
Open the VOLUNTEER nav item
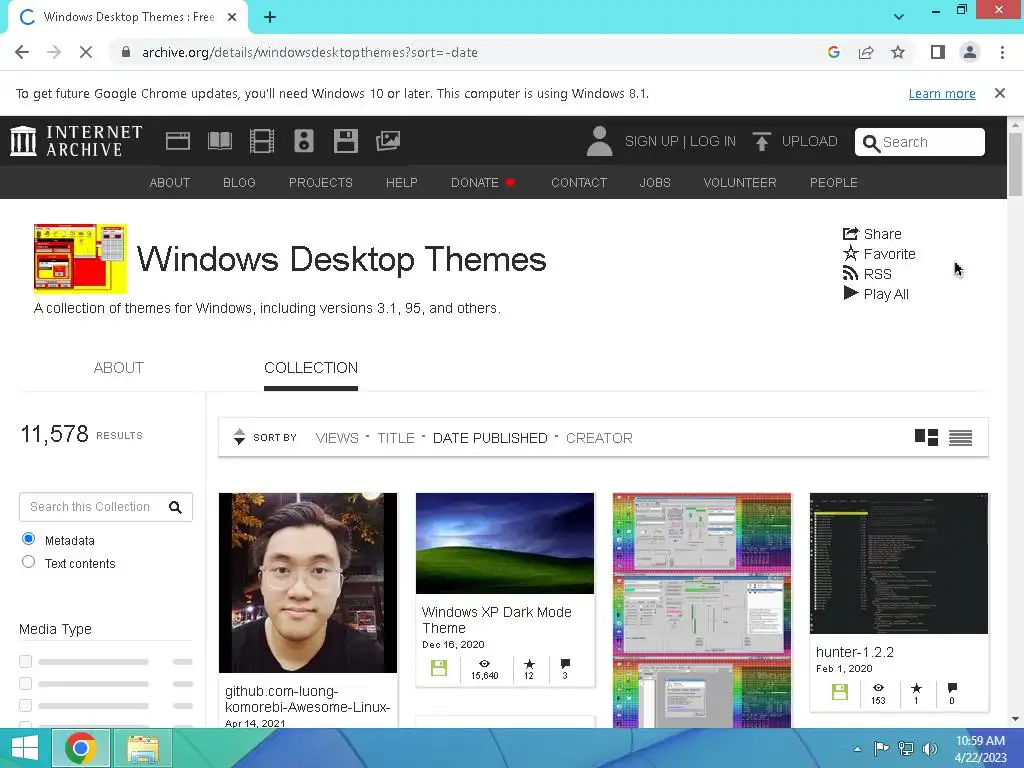(x=740, y=183)
